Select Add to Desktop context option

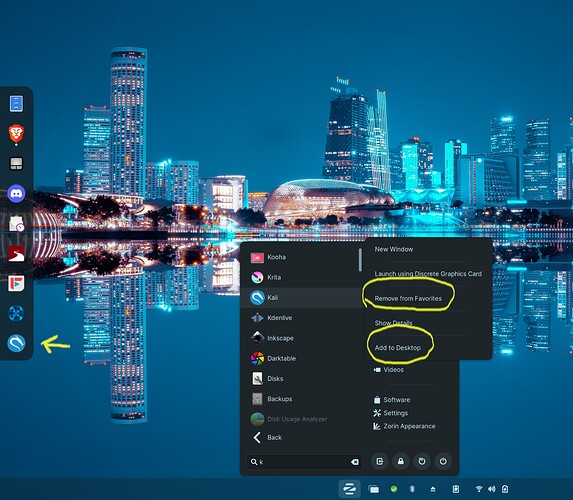pos(398,348)
